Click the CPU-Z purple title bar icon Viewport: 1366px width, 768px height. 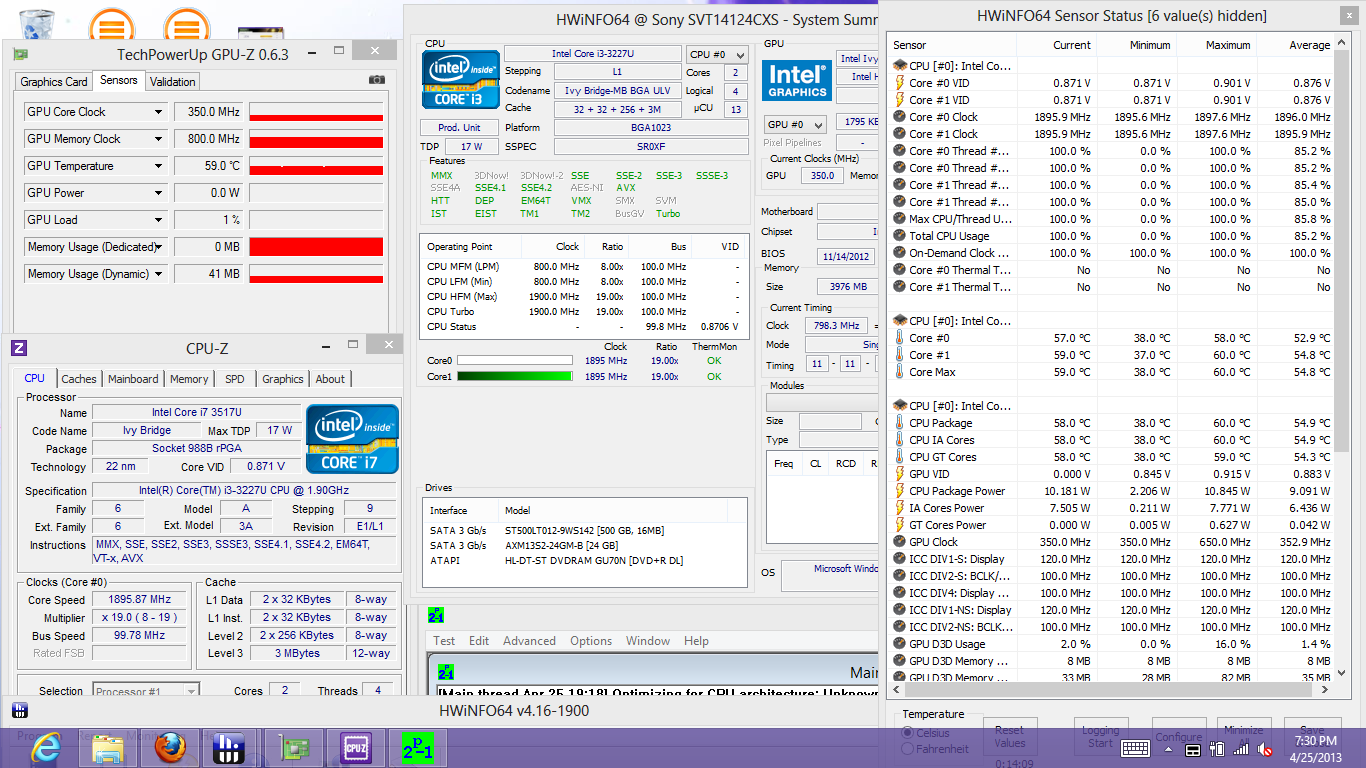pyautogui.click(x=19, y=348)
